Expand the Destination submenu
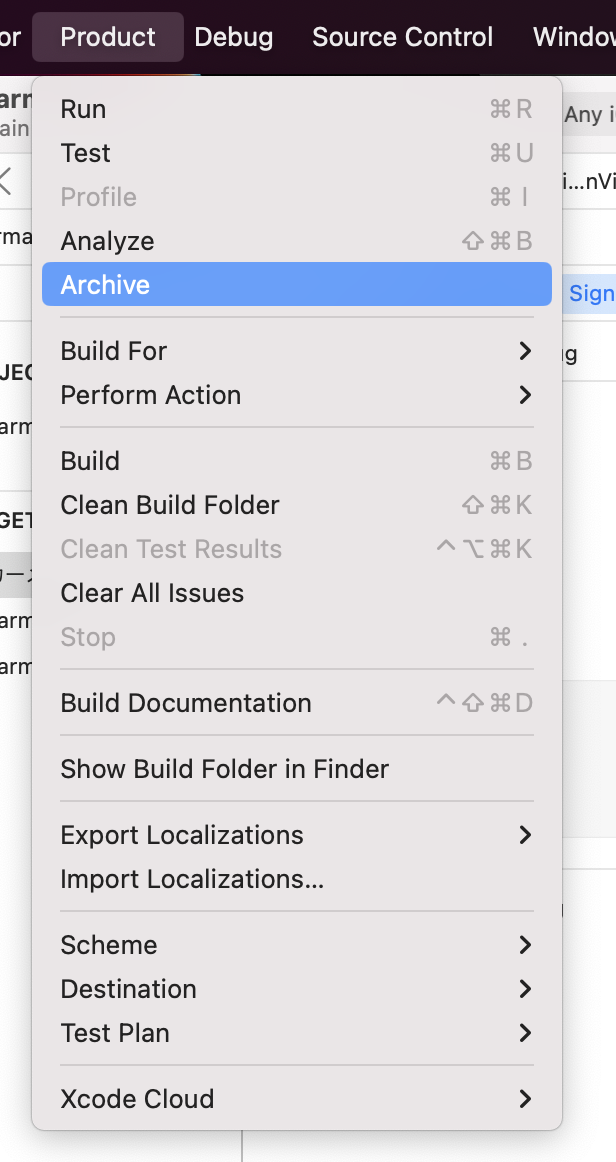This screenshot has height=1162, width=616. coord(129,989)
